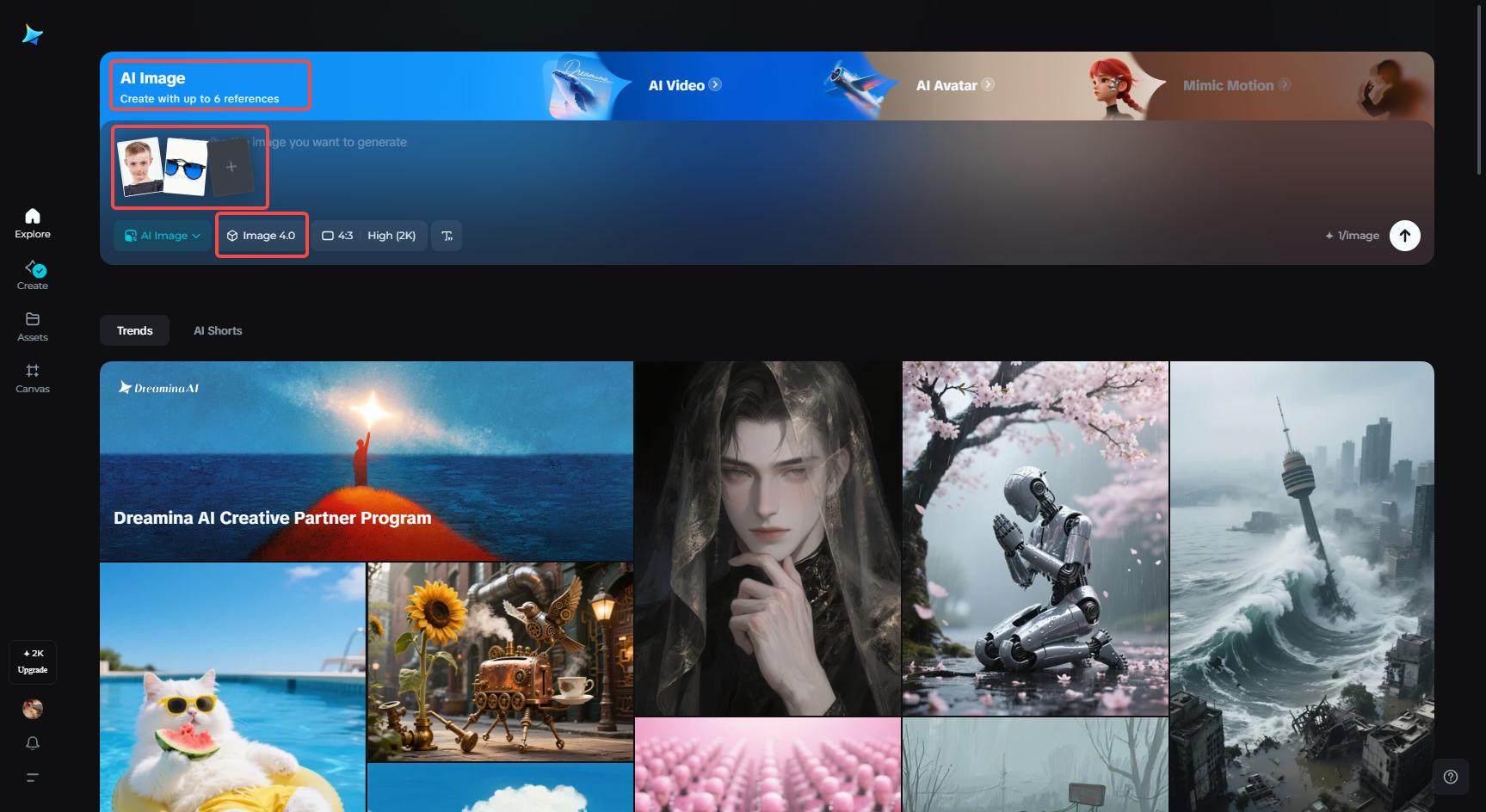Click the up-arrow generate button
Screen dimensions: 1486x812
1405,236
